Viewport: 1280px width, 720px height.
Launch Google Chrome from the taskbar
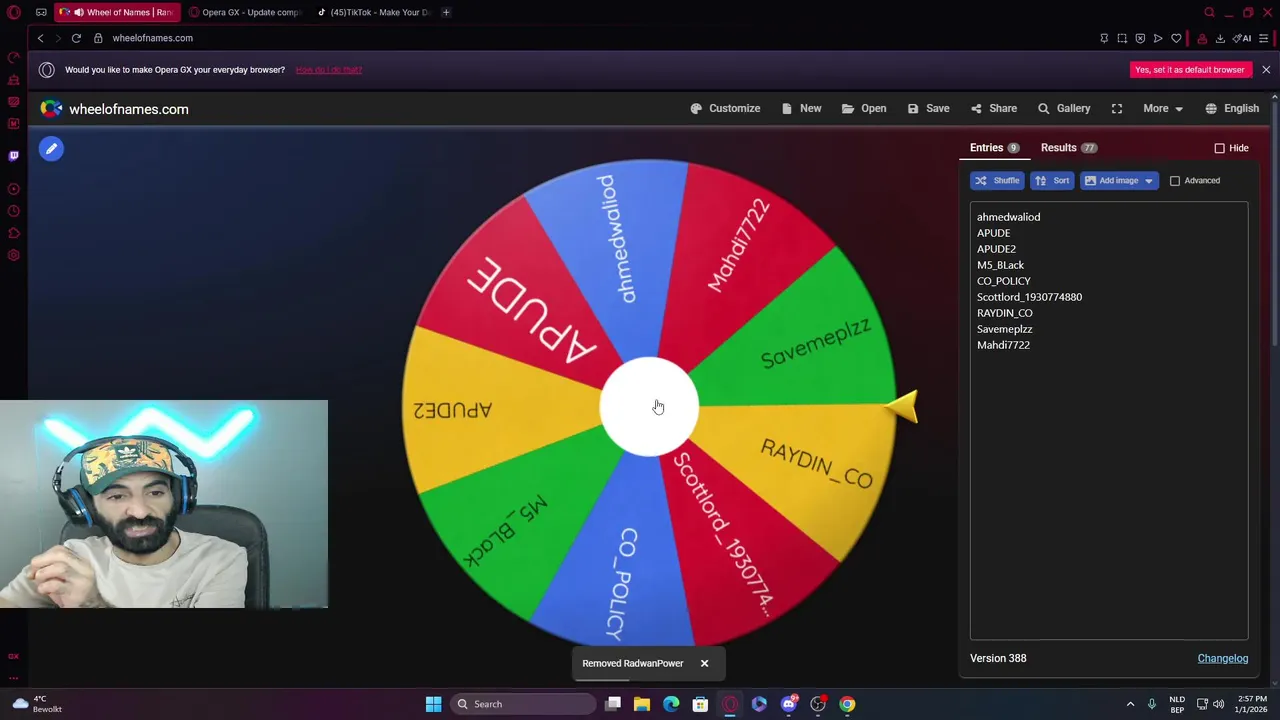tap(847, 704)
